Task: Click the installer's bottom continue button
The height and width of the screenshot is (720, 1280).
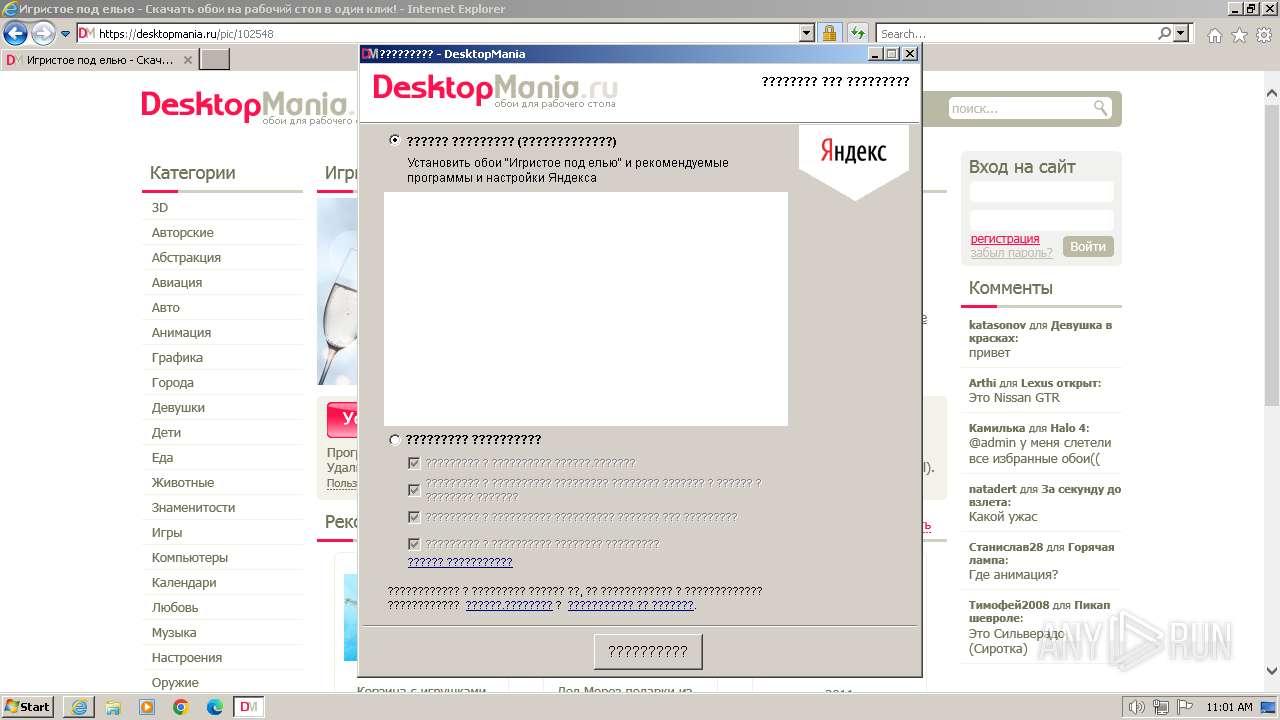Action: [648, 651]
